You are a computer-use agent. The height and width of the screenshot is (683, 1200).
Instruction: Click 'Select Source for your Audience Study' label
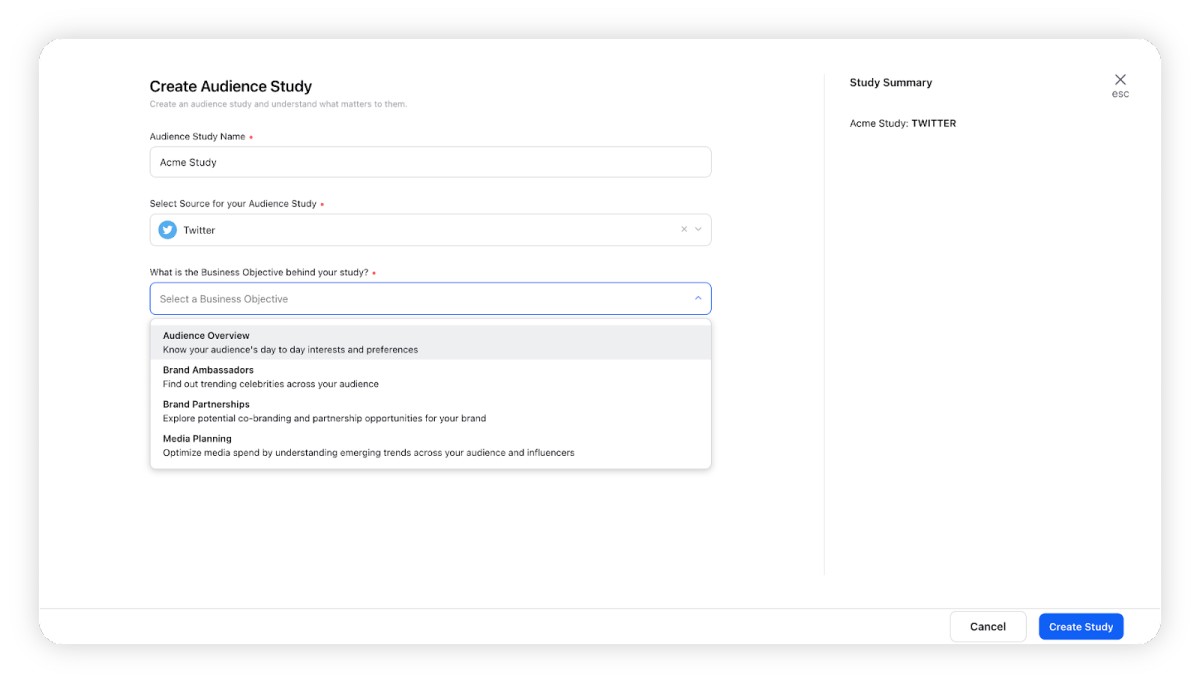(233, 204)
